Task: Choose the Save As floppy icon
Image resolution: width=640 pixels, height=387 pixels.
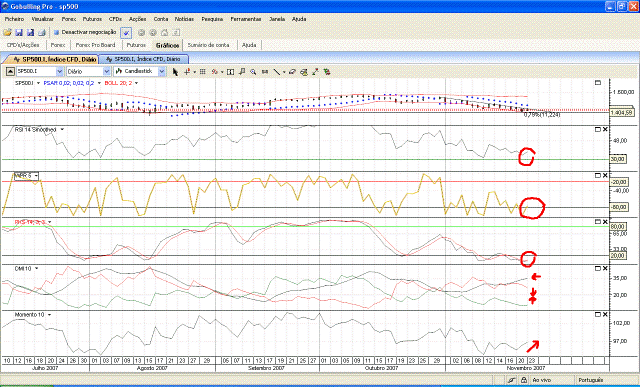Action: [x=30, y=32]
